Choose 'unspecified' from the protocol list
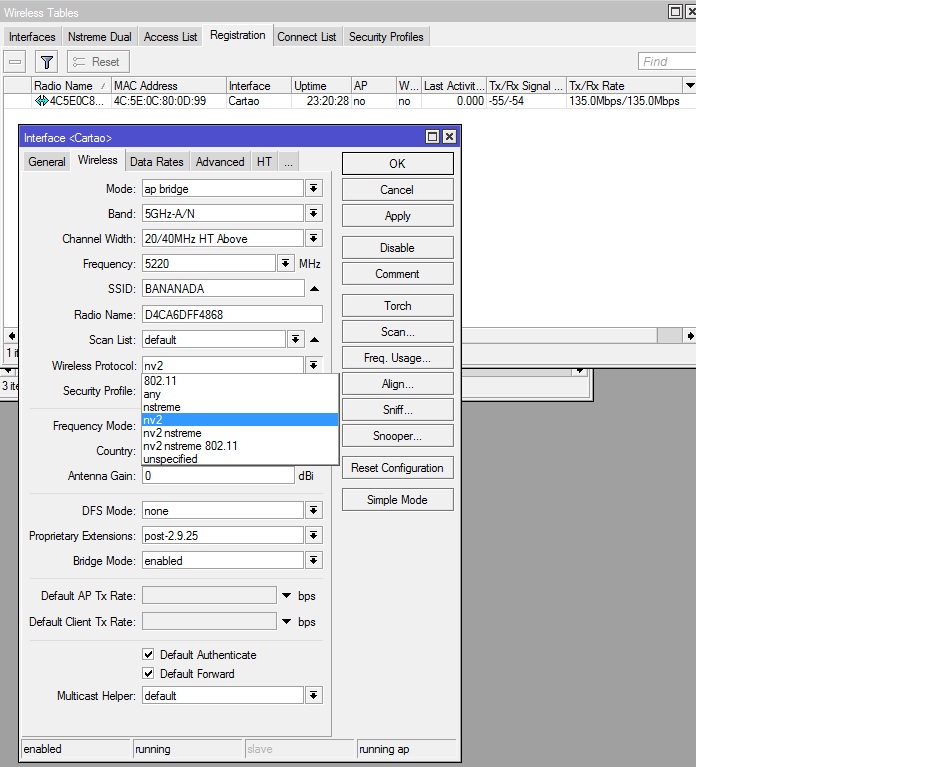Image resolution: width=927 pixels, height=767 pixels. tap(240, 459)
